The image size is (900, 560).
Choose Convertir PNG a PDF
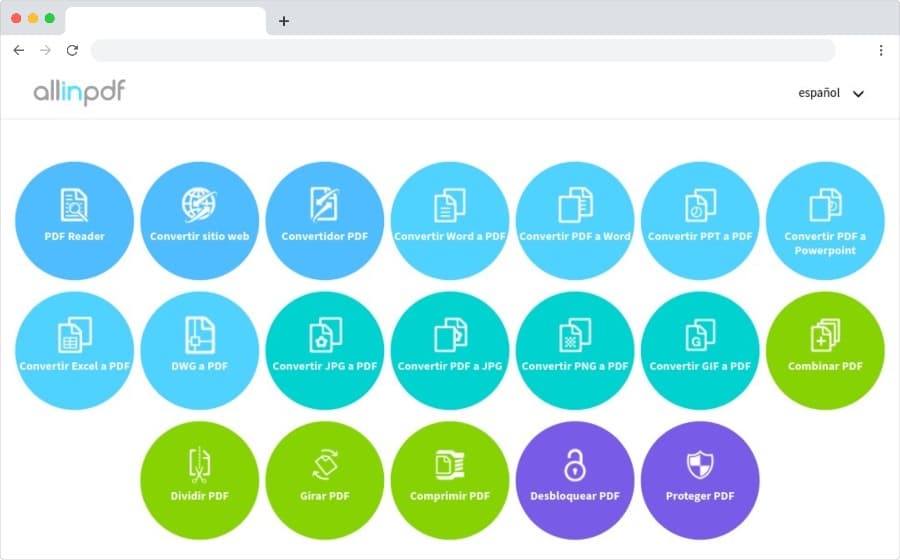coord(575,351)
